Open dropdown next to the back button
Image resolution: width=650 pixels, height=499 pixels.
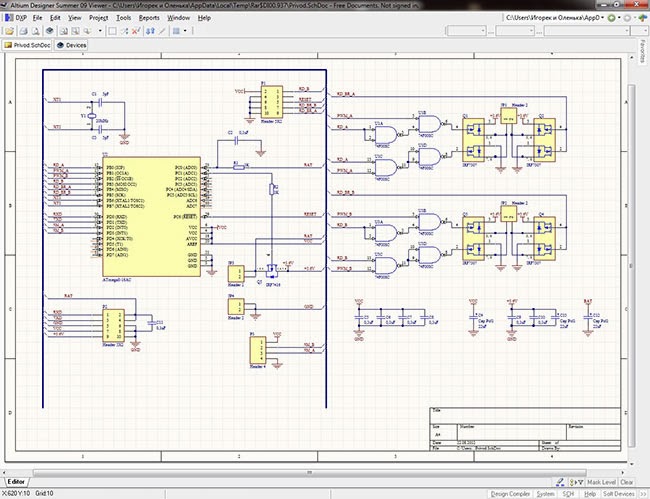tap(619, 18)
